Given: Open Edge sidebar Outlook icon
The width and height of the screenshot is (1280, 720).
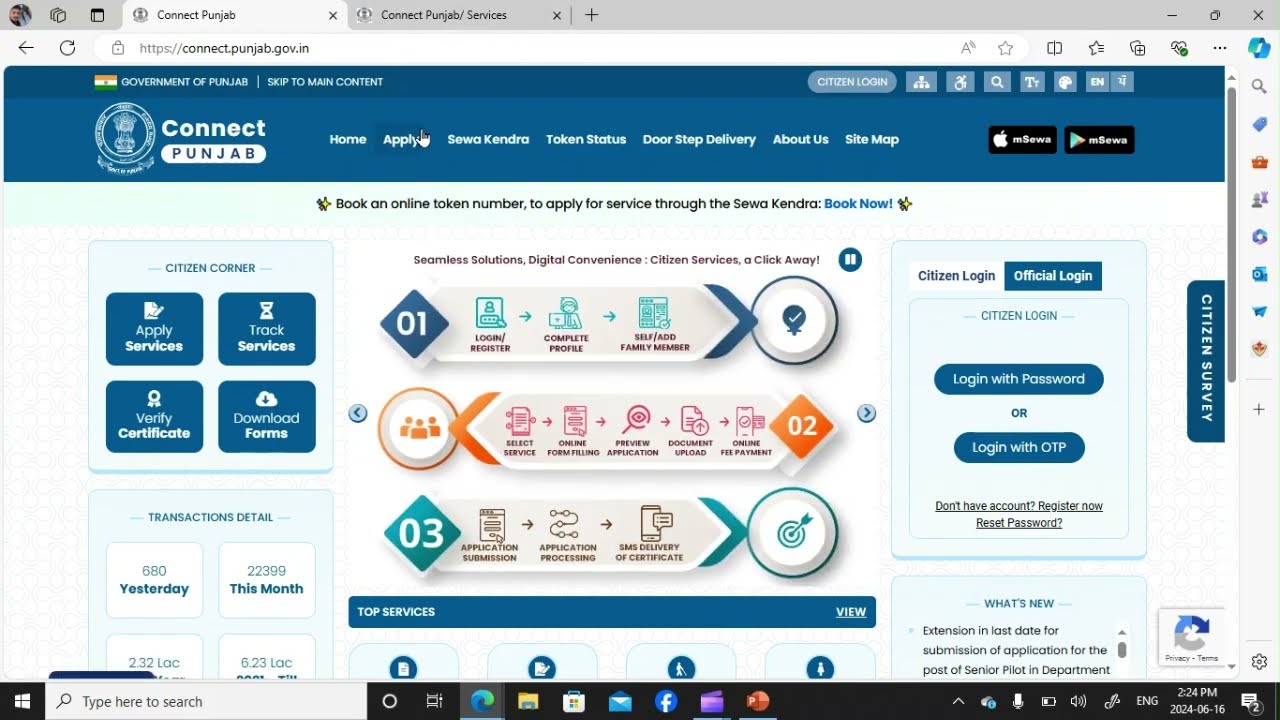Looking at the screenshot, I should pyautogui.click(x=1259, y=274).
